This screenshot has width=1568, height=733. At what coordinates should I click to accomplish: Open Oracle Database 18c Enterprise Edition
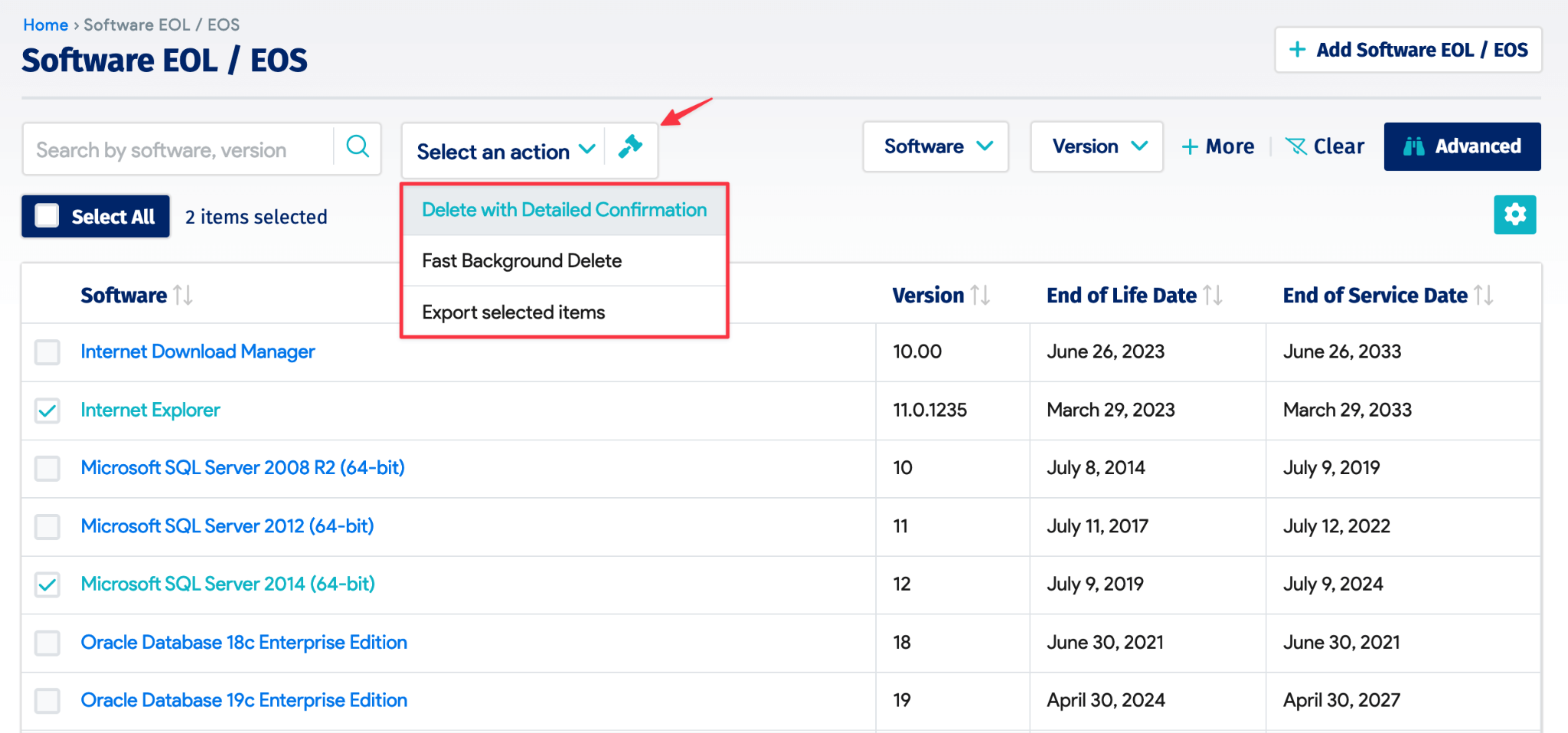[x=244, y=642]
